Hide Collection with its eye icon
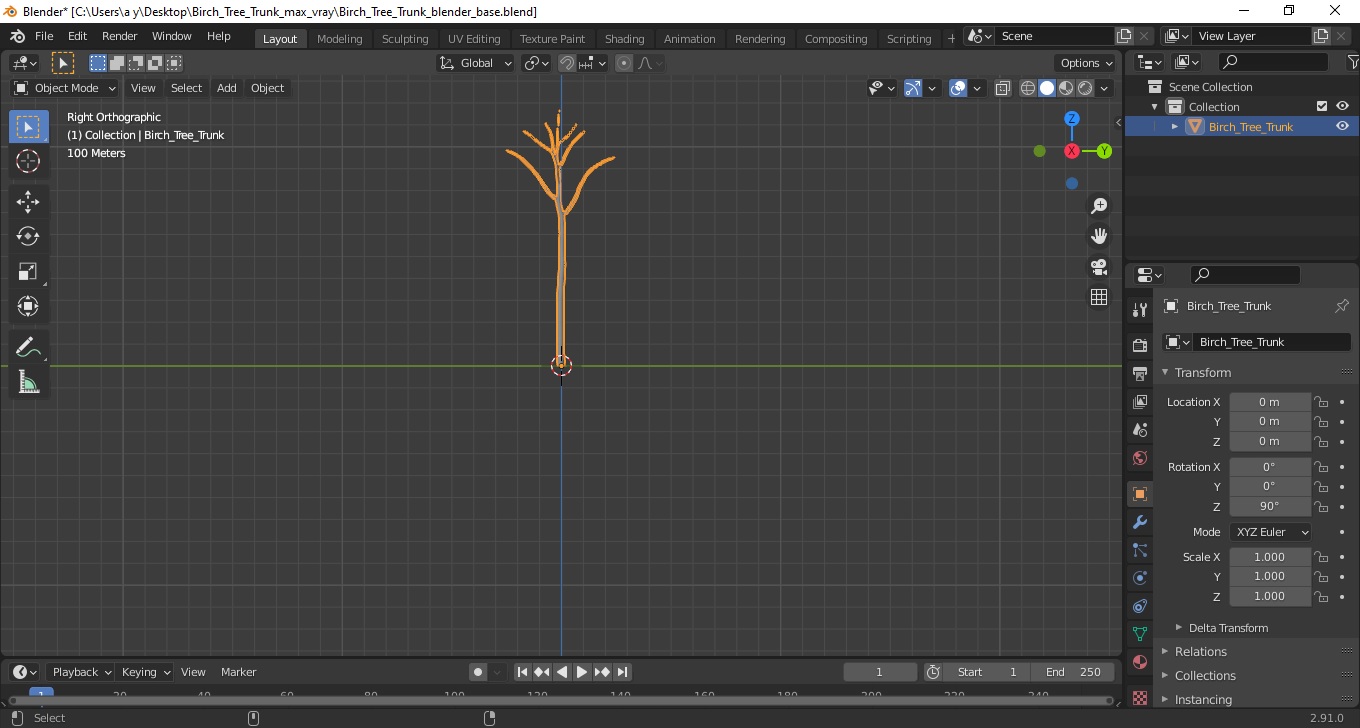This screenshot has height=728, width=1360. pyautogui.click(x=1342, y=106)
